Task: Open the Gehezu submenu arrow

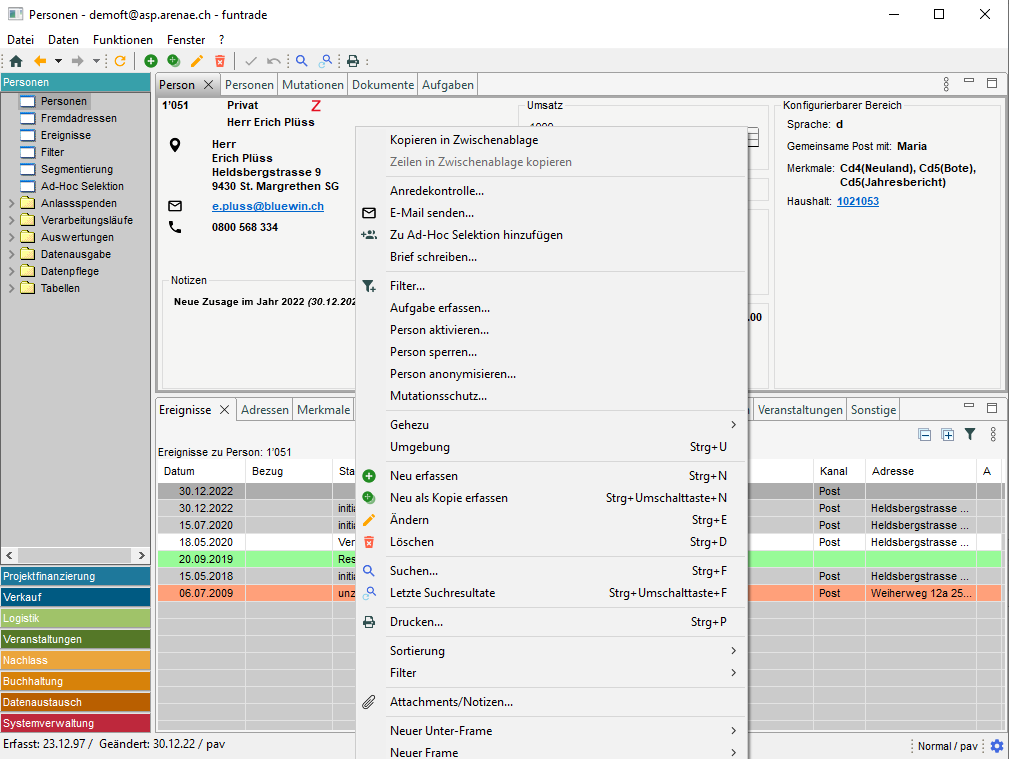Action: pyautogui.click(x=733, y=425)
